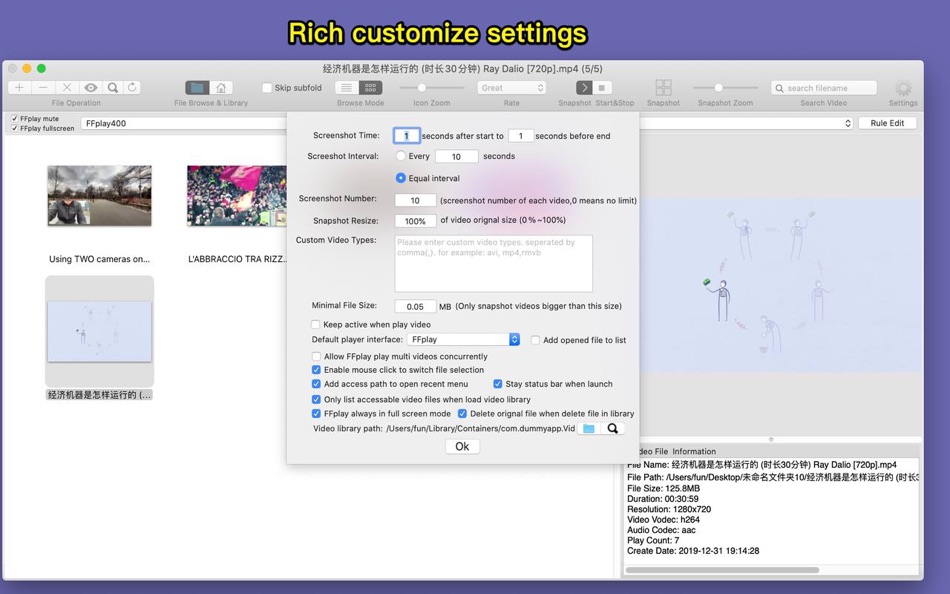Switch to grid browse mode icon
The height and width of the screenshot is (594, 950).
370,87
